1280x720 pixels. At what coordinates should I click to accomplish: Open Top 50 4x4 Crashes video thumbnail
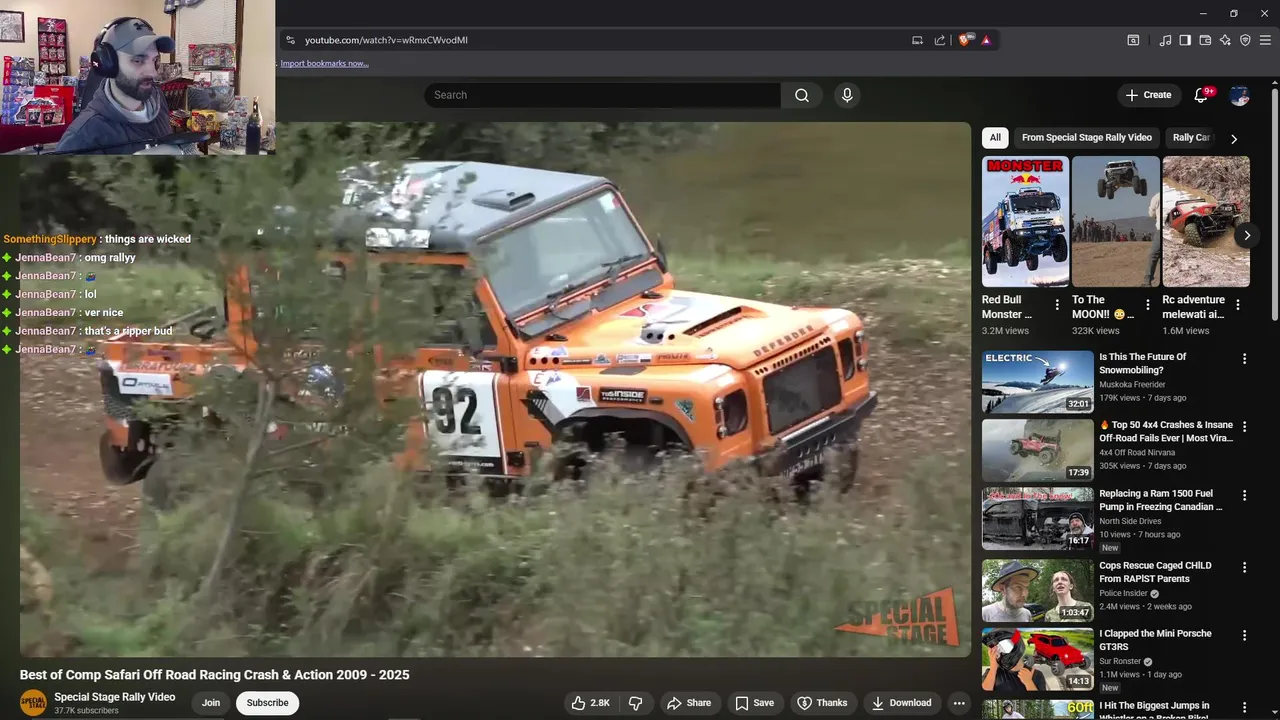click(x=1038, y=450)
